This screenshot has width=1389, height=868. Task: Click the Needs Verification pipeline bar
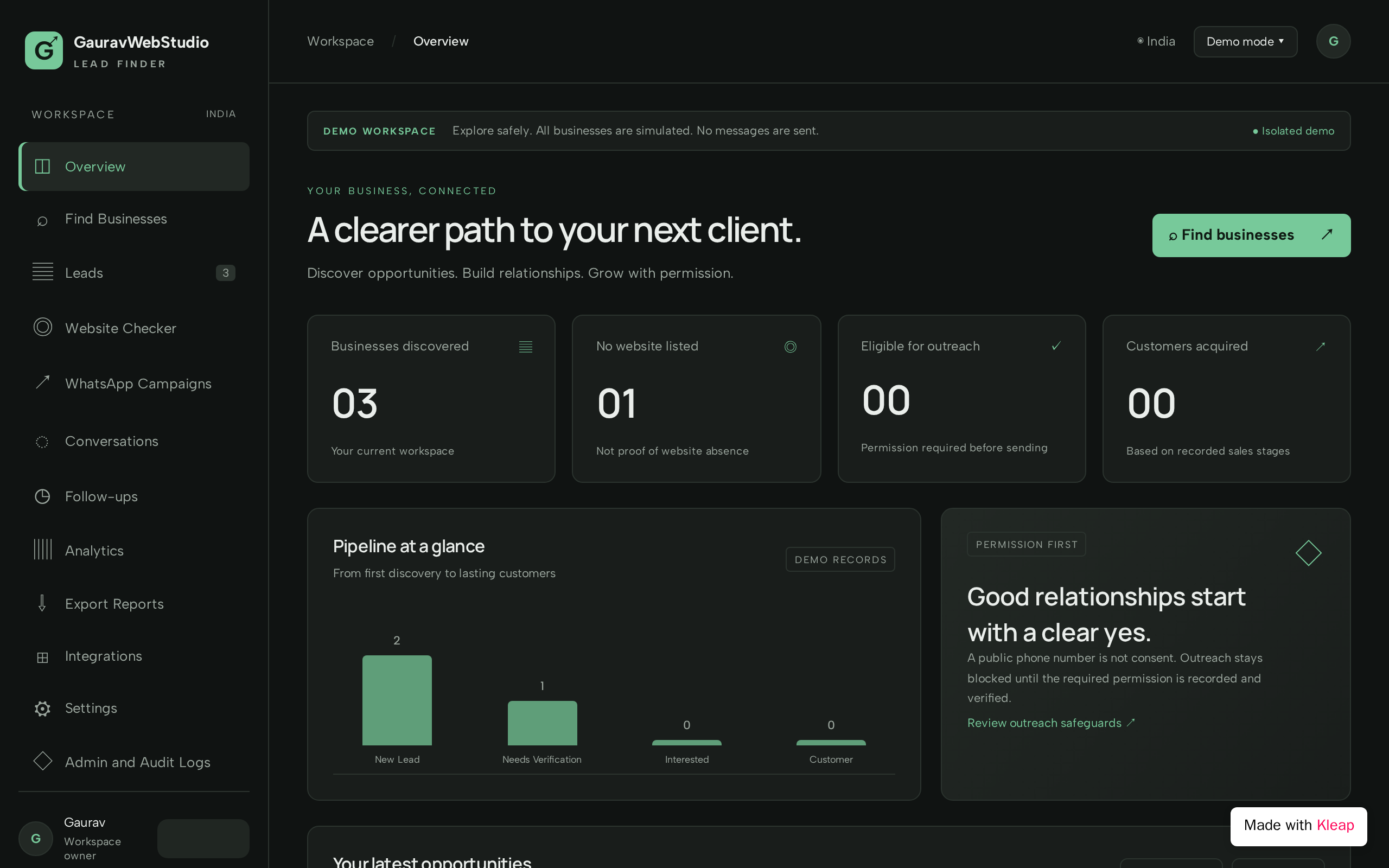[x=543, y=723]
